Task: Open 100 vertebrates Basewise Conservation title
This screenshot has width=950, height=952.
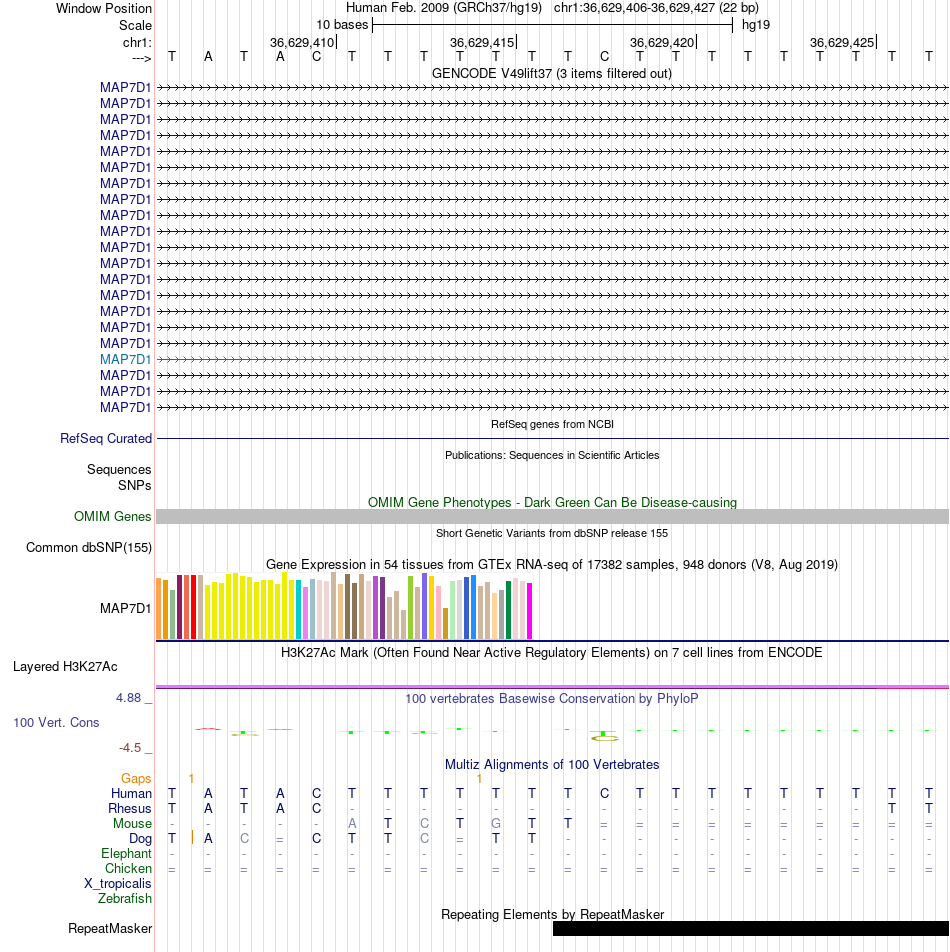Action: point(552,698)
